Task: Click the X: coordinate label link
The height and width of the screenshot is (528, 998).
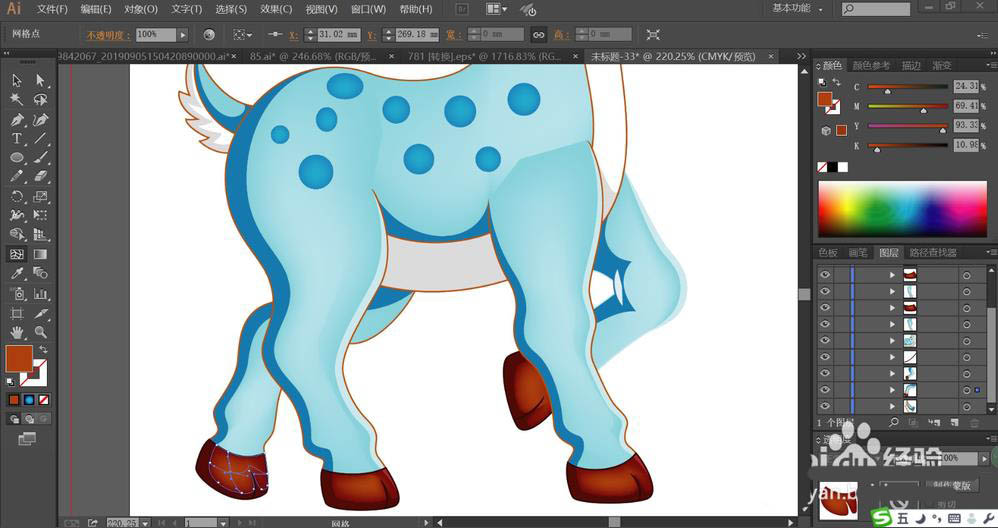Action: click(x=293, y=34)
